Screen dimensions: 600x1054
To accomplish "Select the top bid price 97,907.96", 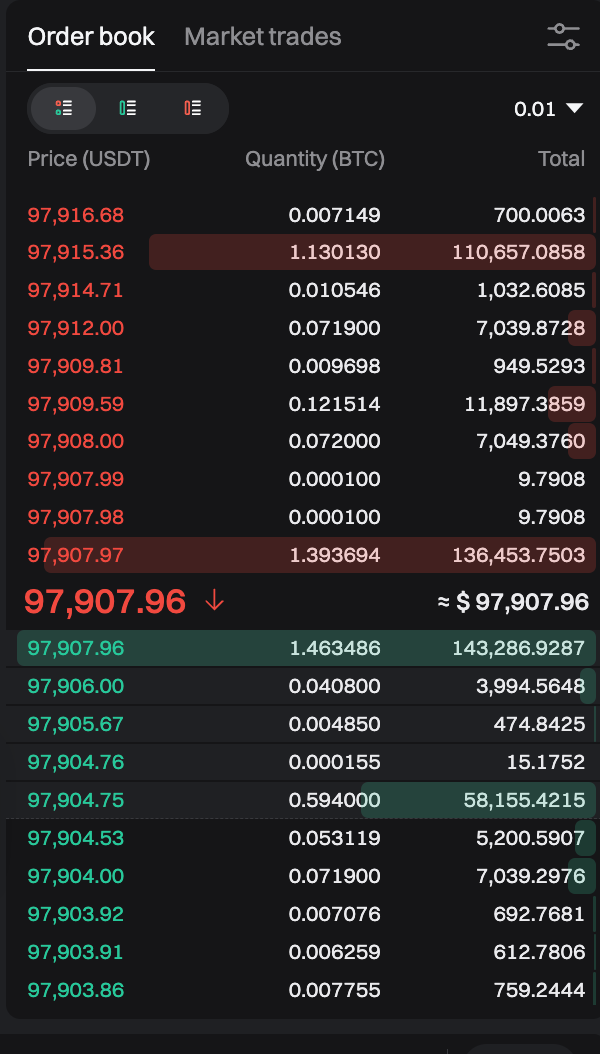I will (x=76, y=648).
